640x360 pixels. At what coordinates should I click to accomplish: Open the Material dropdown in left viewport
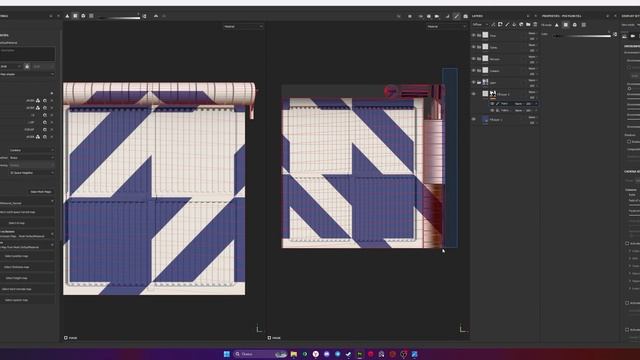[x=243, y=27]
